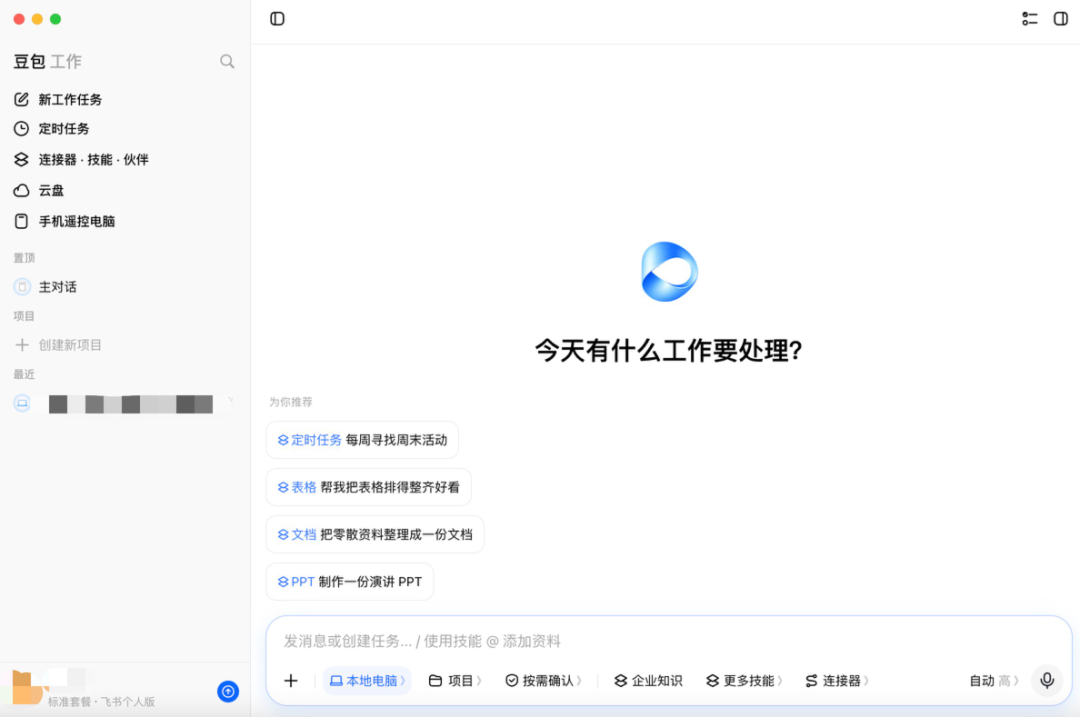Screen dimensions: 1080x717
Task: Expand the 按需确认 dropdown
Action: click(543, 680)
